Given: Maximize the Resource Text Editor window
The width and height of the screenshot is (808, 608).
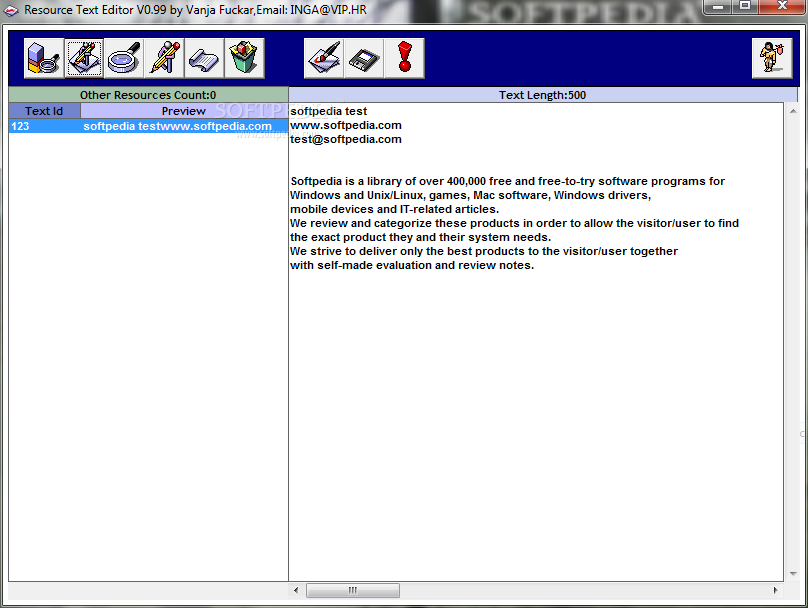Looking at the screenshot, I should [x=745, y=6].
